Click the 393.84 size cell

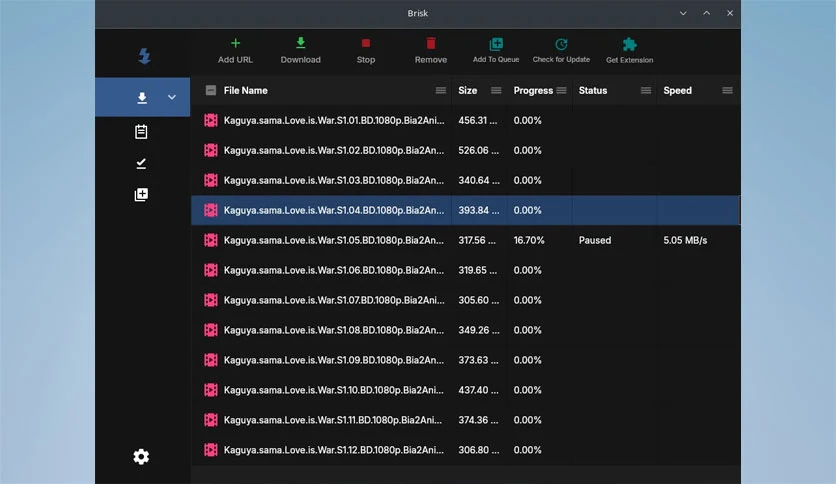click(479, 210)
